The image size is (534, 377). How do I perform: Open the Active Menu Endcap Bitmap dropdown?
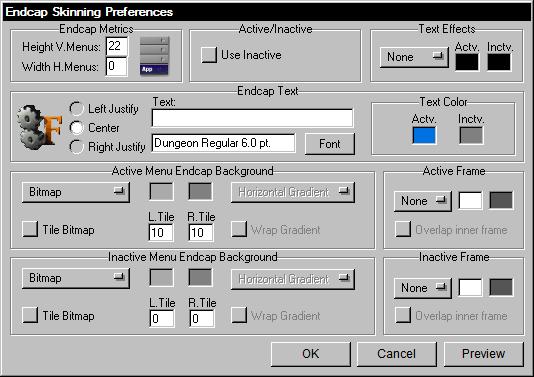pyautogui.click(x=76, y=192)
